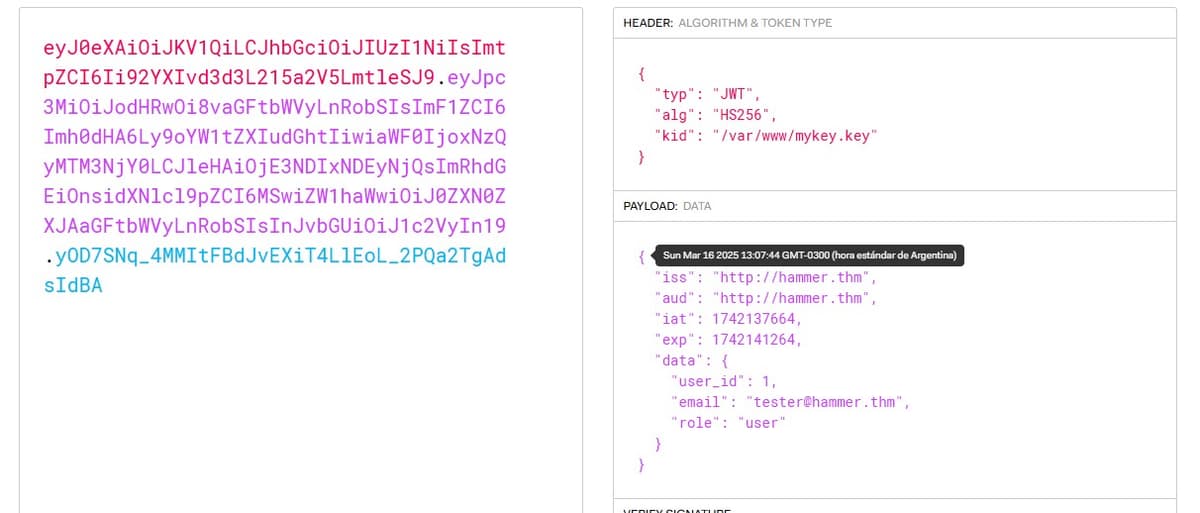
Task: Click the "iss" http://hammer.thm value
Action: 794,277
